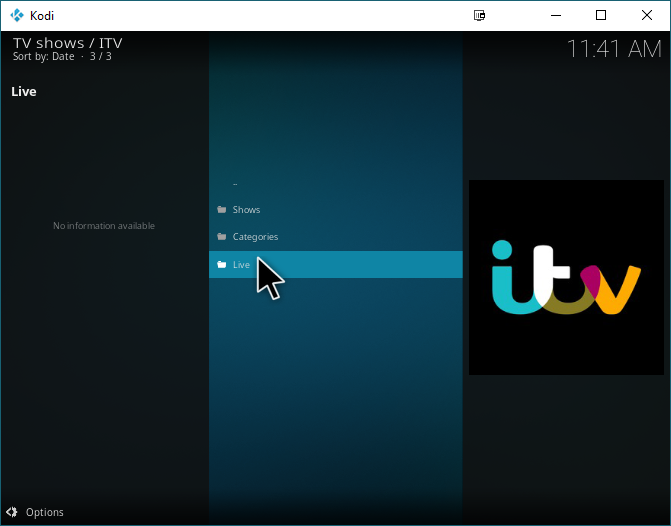Viewport: 671px width, 526px height.
Task: Click the Kodi logo in title bar
Action: point(17,15)
